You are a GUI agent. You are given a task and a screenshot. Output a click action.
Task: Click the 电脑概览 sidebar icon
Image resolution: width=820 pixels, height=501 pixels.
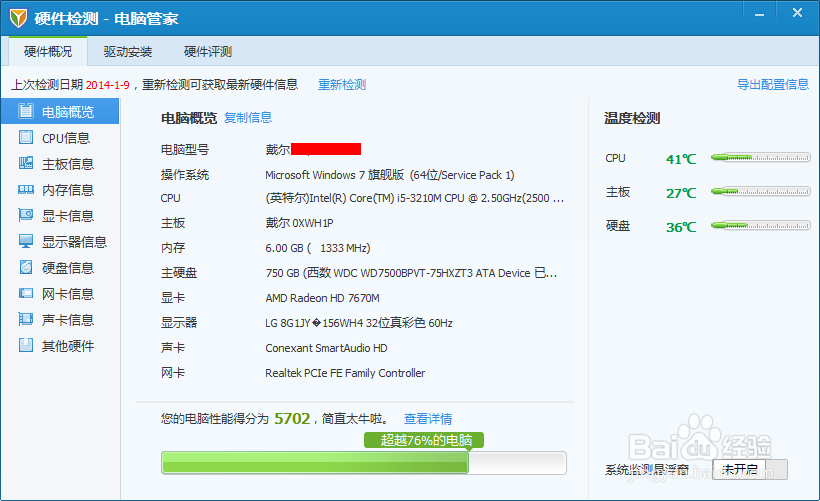(26, 111)
